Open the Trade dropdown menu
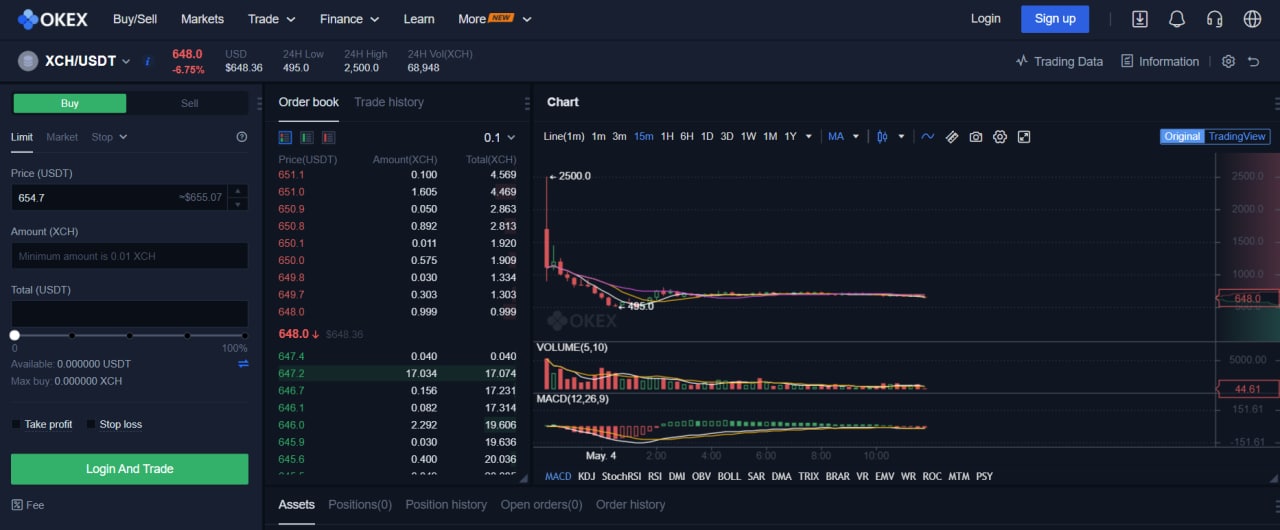The height and width of the screenshot is (530, 1280). [272, 19]
